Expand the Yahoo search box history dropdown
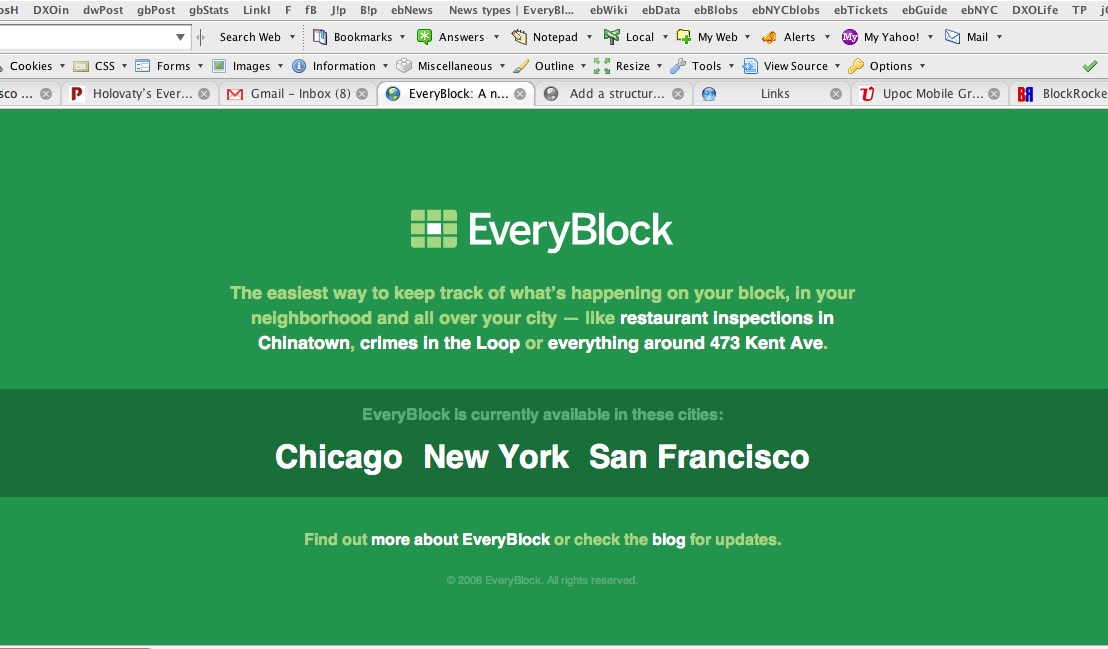 click(180, 37)
